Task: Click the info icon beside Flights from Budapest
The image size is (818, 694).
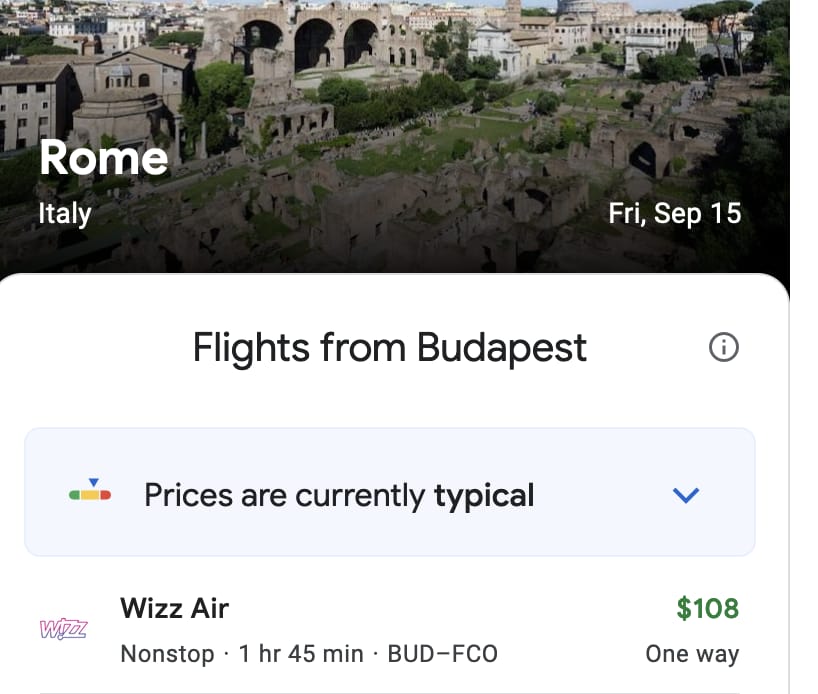Action: click(x=723, y=347)
